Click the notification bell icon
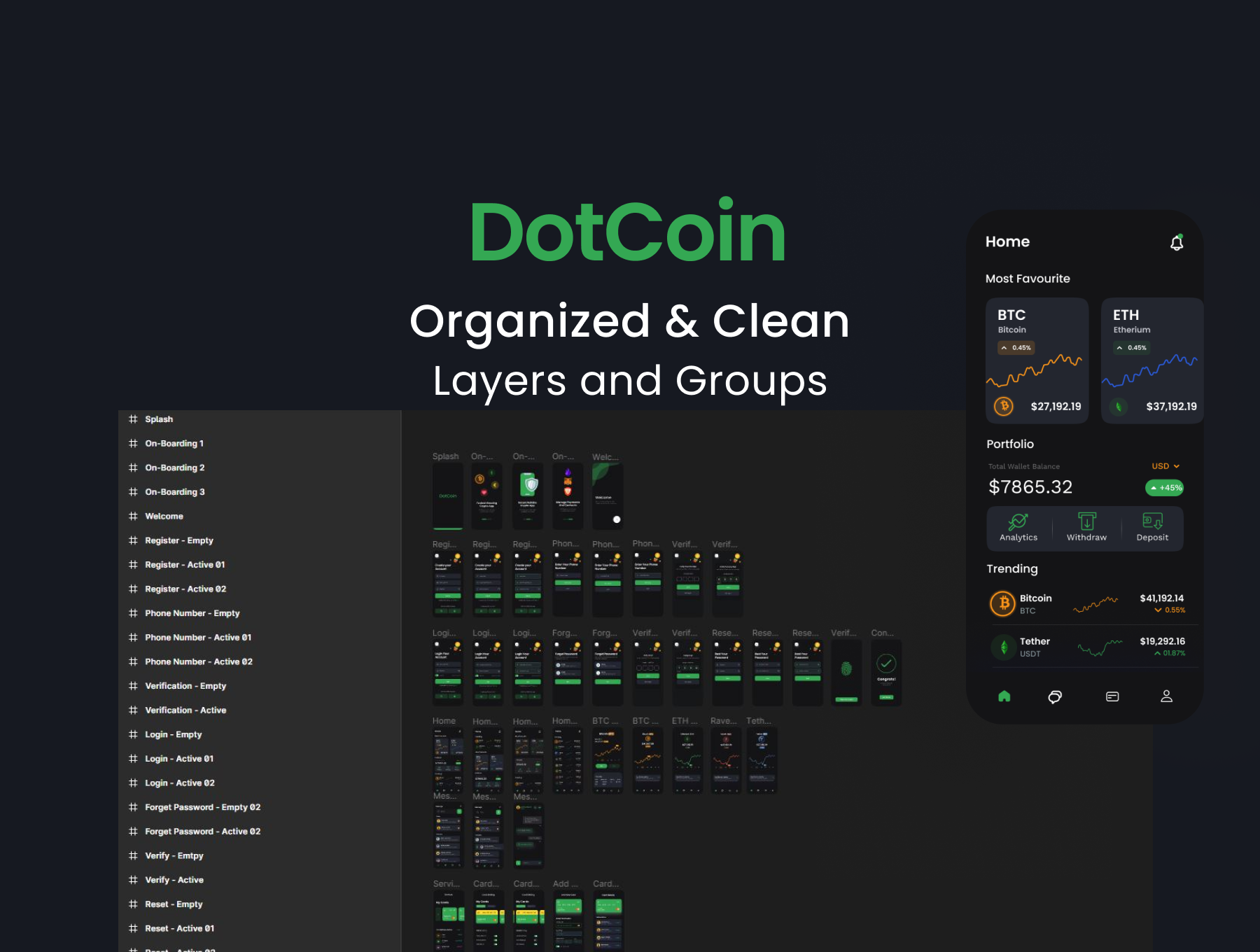1260x952 pixels. coord(1177,243)
